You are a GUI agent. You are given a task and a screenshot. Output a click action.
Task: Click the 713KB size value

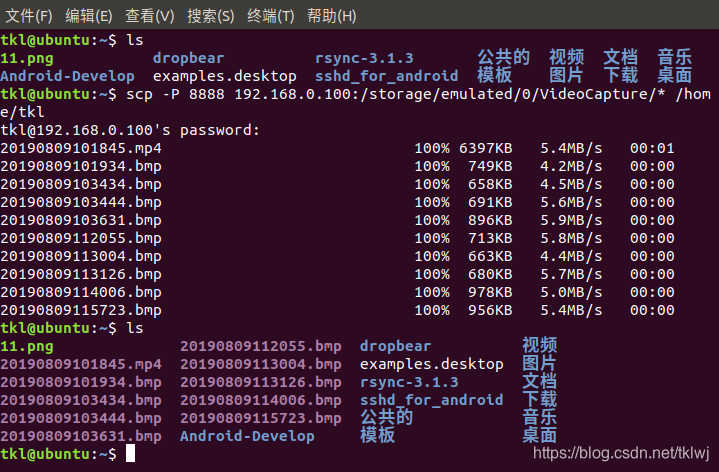click(490, 238)
